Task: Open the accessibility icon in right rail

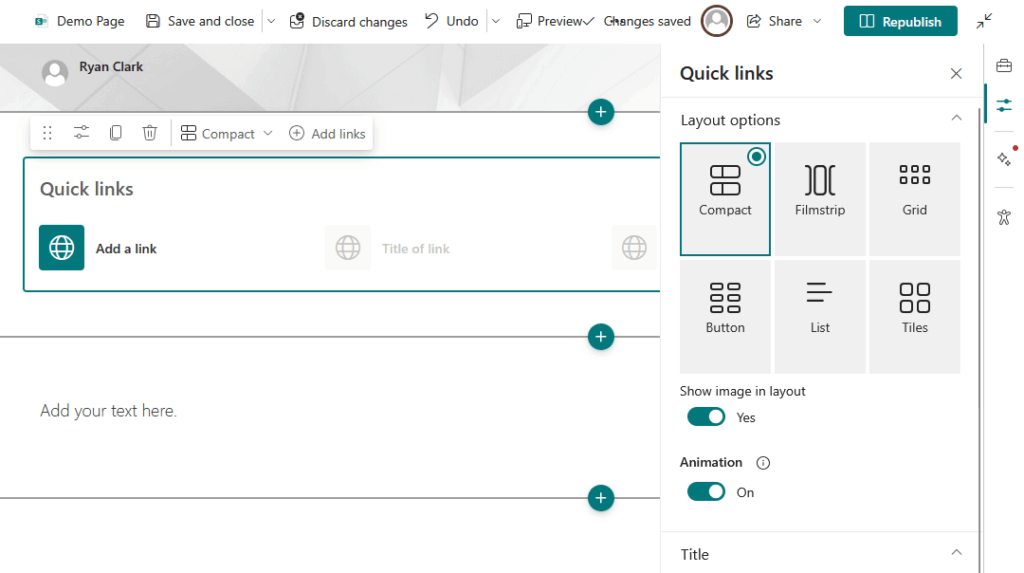Action: coord(1004,217)
